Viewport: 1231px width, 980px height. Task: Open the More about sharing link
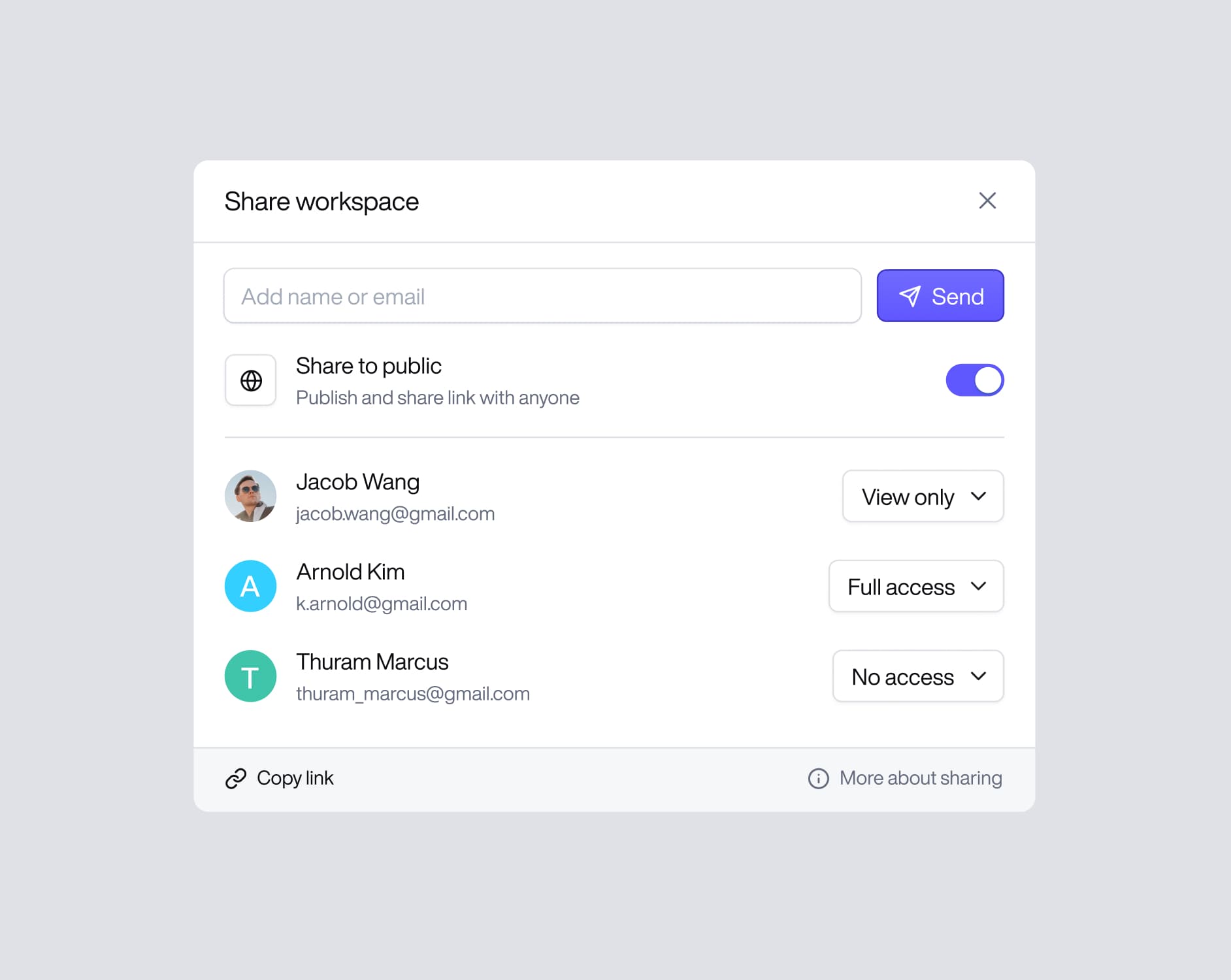[x=920, y=778]
